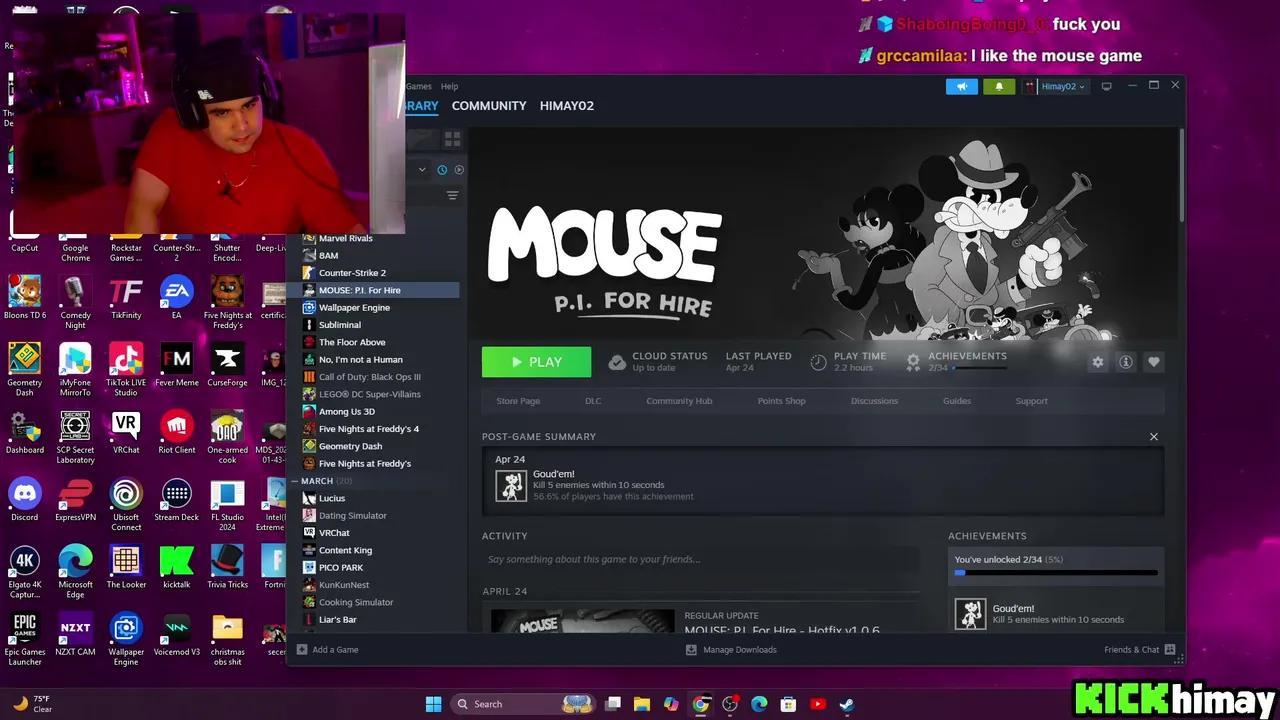Open the taskbar weather widget
The width and height of the screenshot is (1280, 720).
click(32, 704)
